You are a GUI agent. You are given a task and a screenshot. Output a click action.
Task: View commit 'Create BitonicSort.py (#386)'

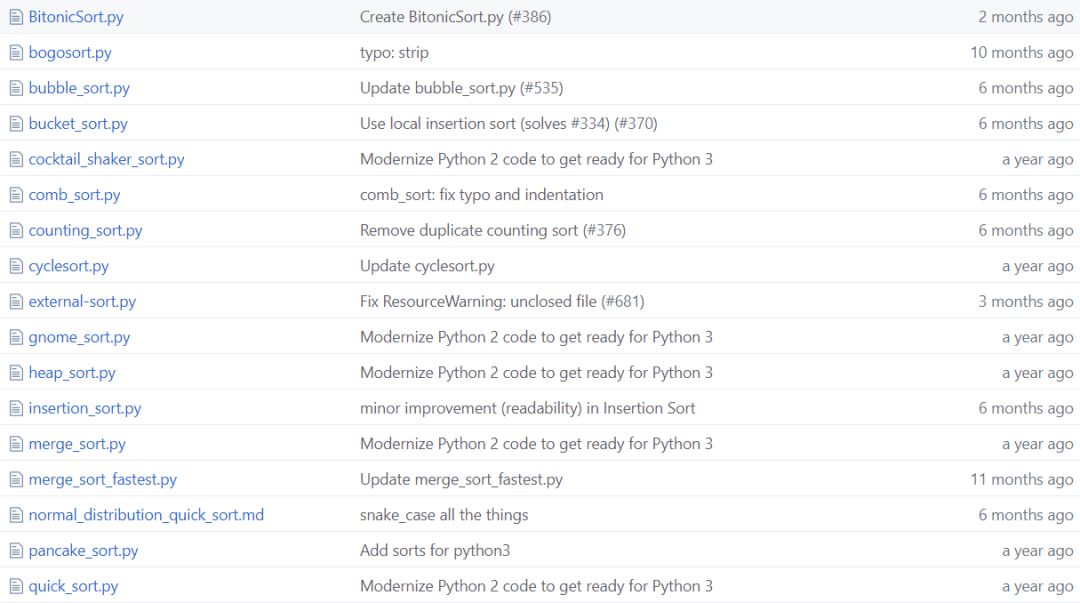point(455,17)
